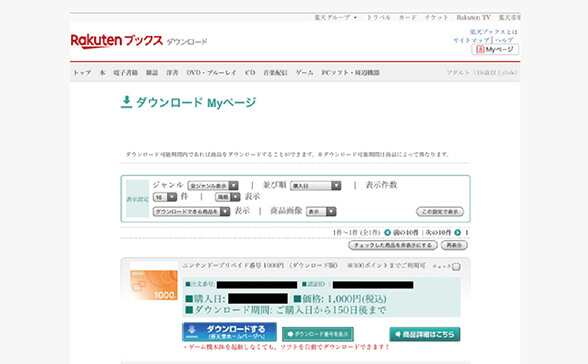Viewport: 588px width, 364px height.
Task: Click the green download number display button
Action: pos(318,334)
